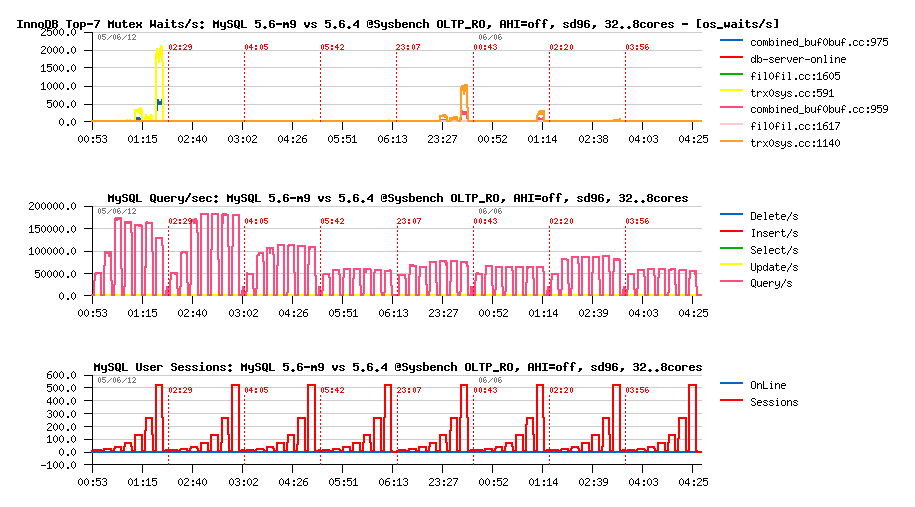Select the trx0sys.cc:1140 legend label
This screenshot has width=915, height=507.
click(795, 143)
